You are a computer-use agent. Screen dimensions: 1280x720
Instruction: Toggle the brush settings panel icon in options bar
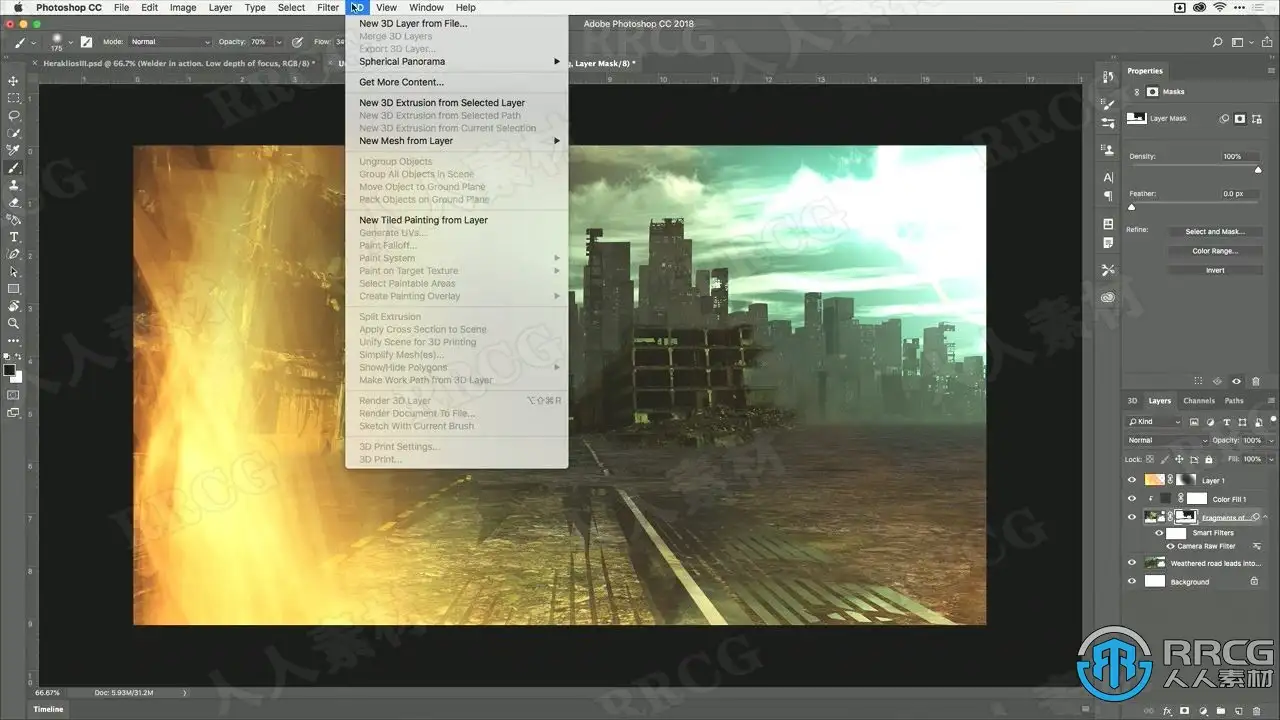pyautogui.click(x=86, y=42)
